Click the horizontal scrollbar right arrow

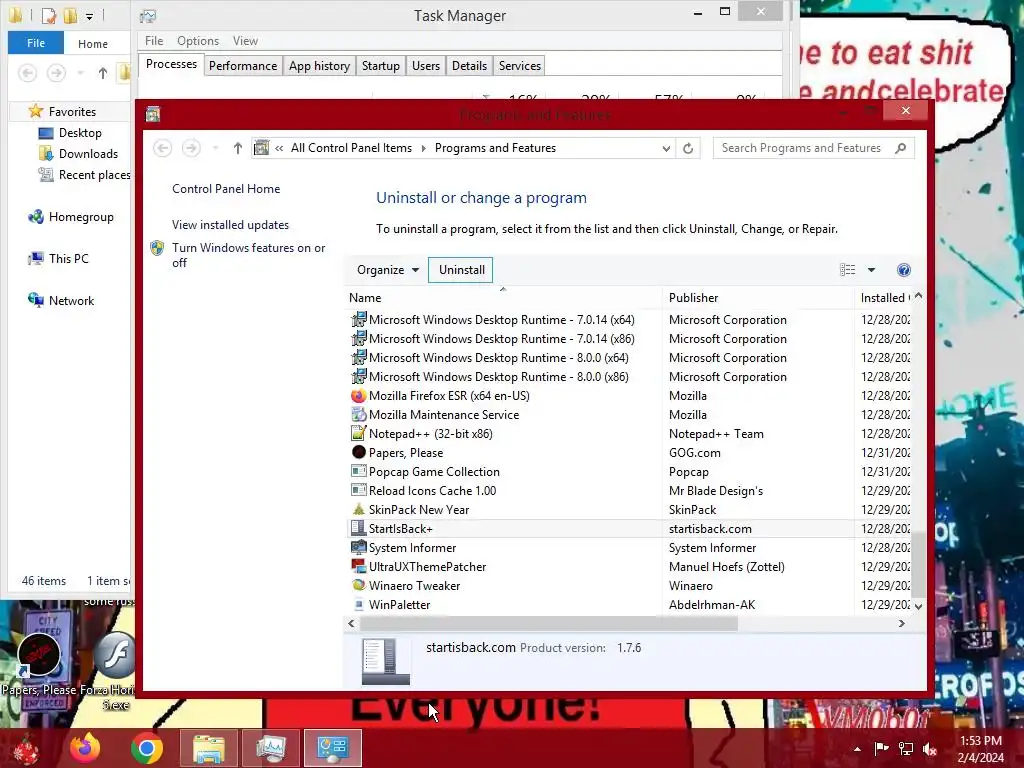click(902, 624)
